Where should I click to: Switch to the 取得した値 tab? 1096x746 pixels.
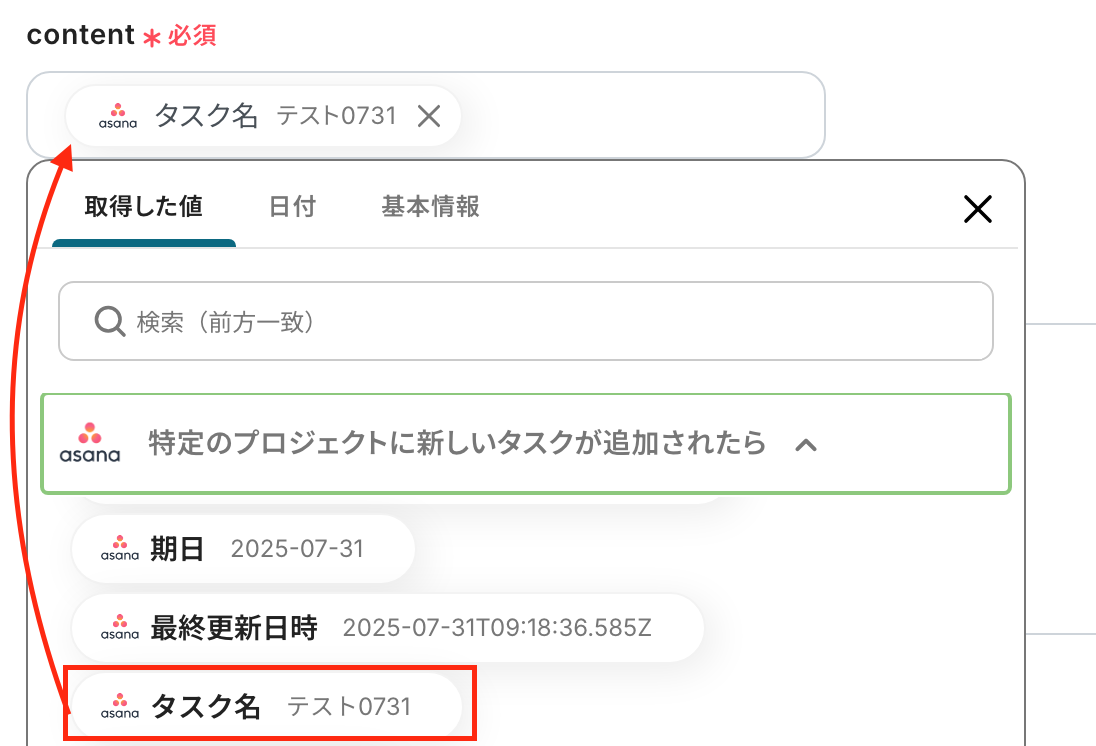[x=144, y=207]
